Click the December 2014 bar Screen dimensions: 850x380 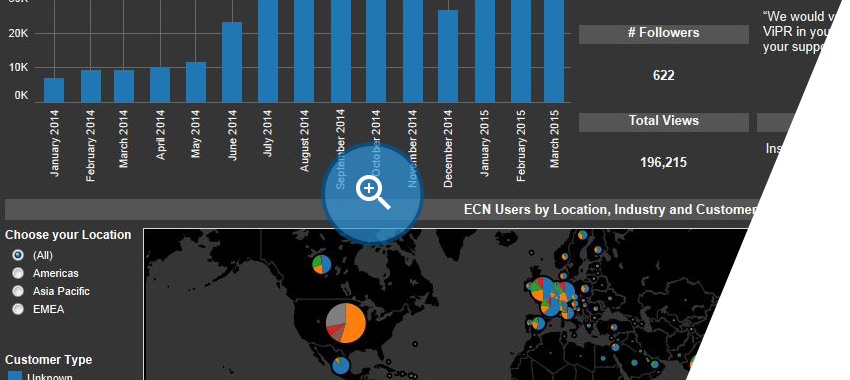click(x=448, y=56)
